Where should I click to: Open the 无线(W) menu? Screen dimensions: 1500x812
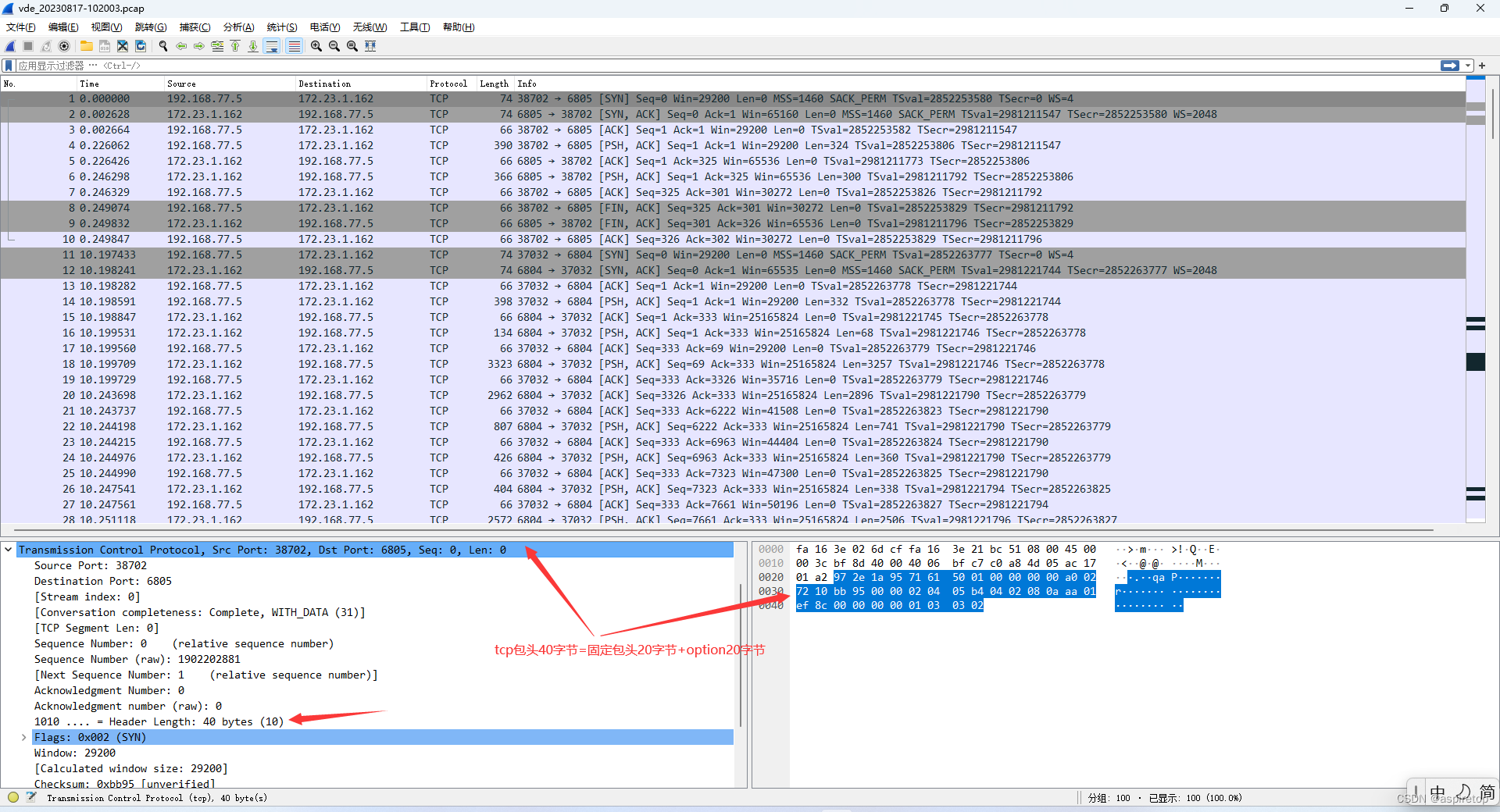(x=370, y=27)
